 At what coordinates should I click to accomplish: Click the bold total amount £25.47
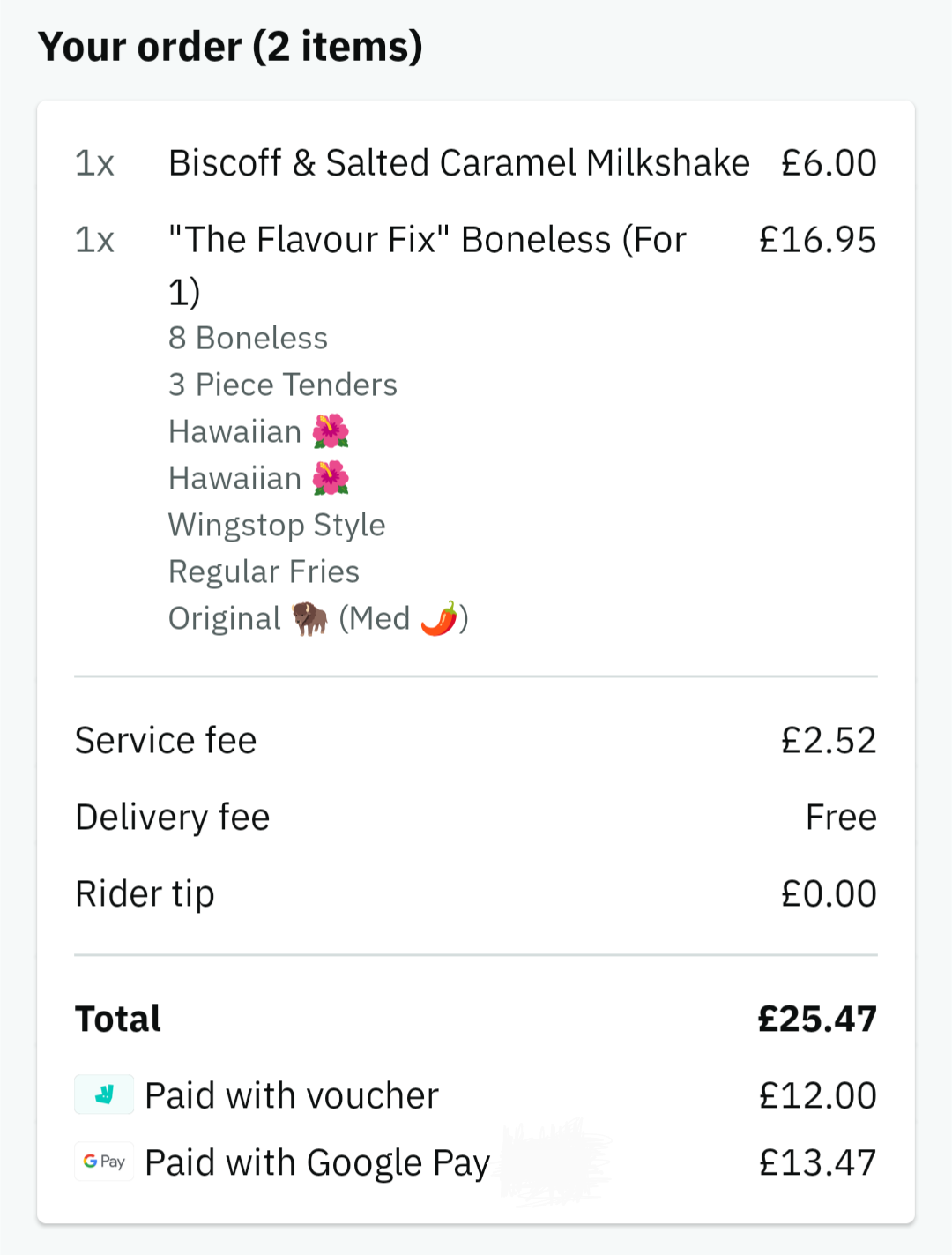pos(817,1020)
